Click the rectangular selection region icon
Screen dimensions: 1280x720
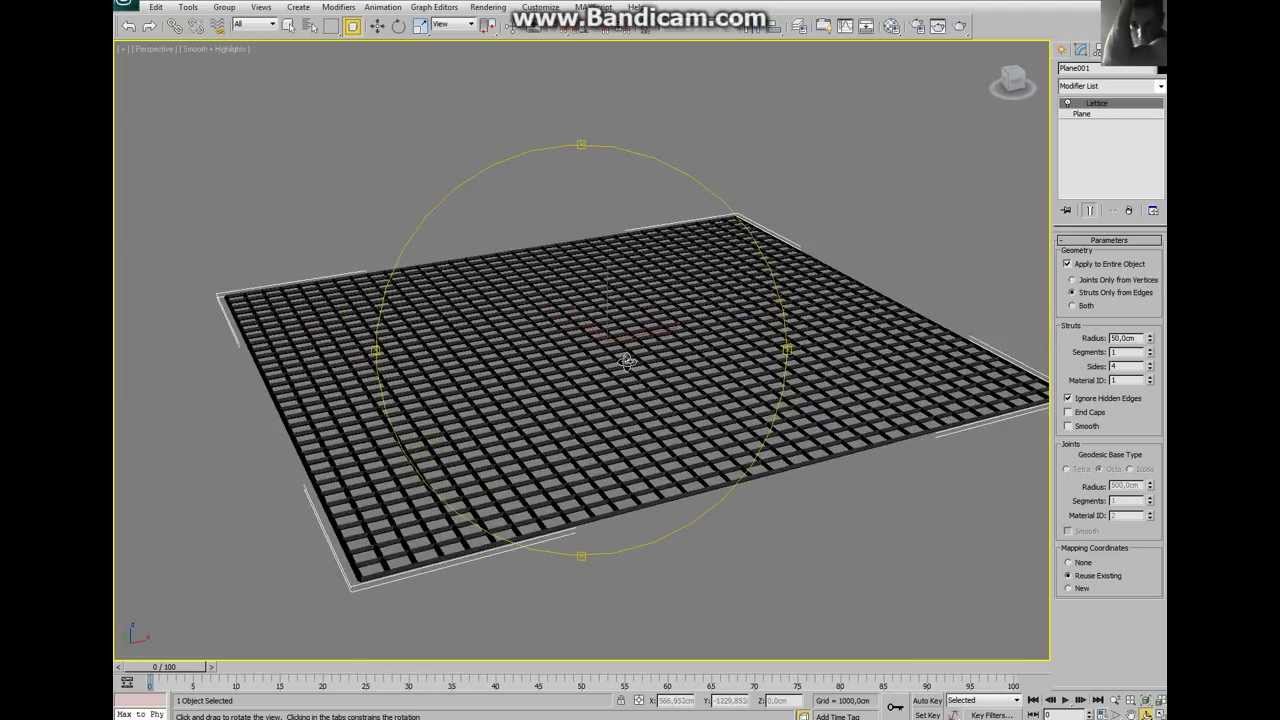(x=331, y=26)
